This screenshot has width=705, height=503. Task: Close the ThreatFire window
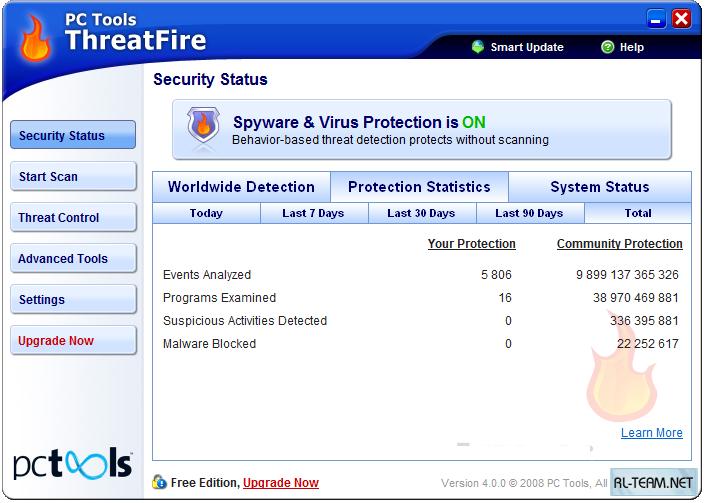pyautogui.click(x=682, y=18)
